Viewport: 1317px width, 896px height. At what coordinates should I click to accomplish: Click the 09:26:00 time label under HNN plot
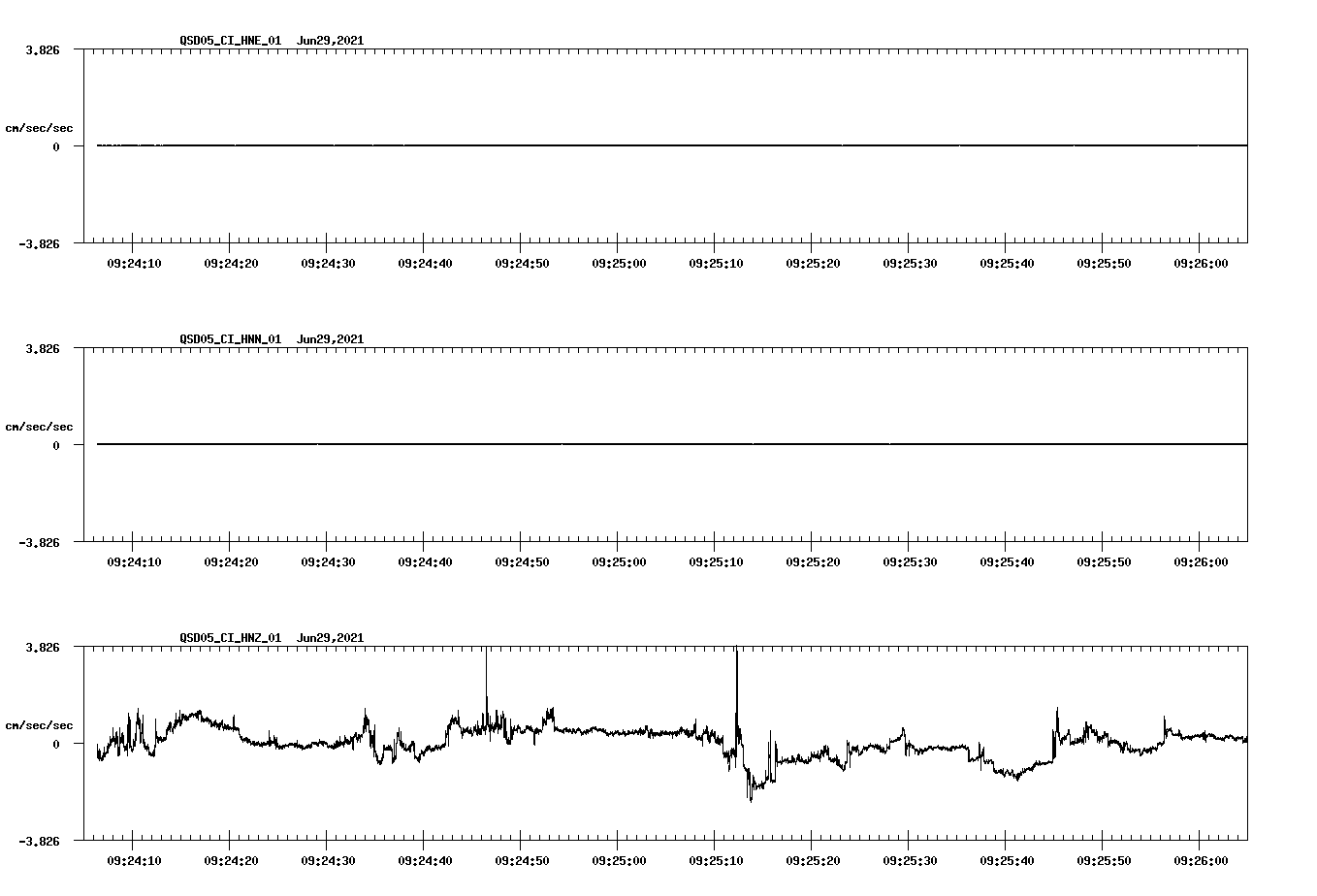[x=1201, y=562]
